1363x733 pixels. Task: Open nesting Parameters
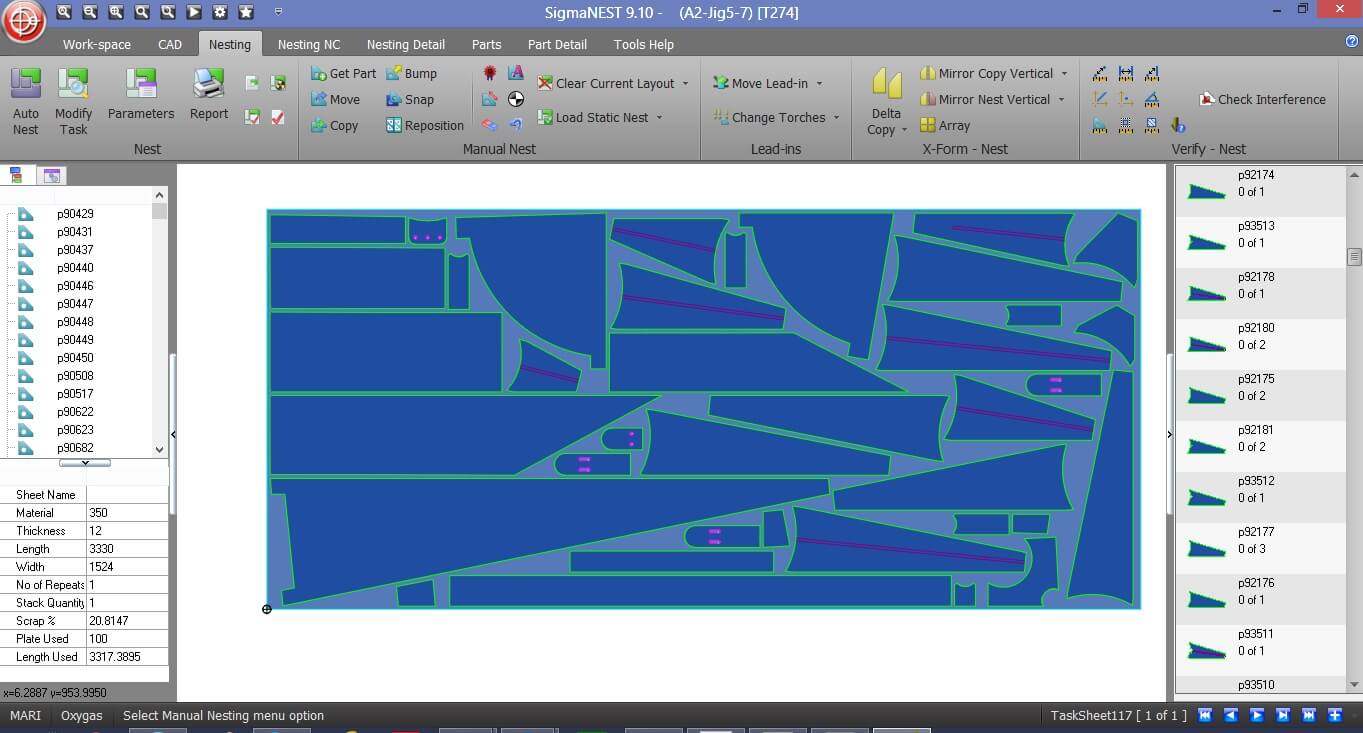pyautogui.click(x=141, y=94)
